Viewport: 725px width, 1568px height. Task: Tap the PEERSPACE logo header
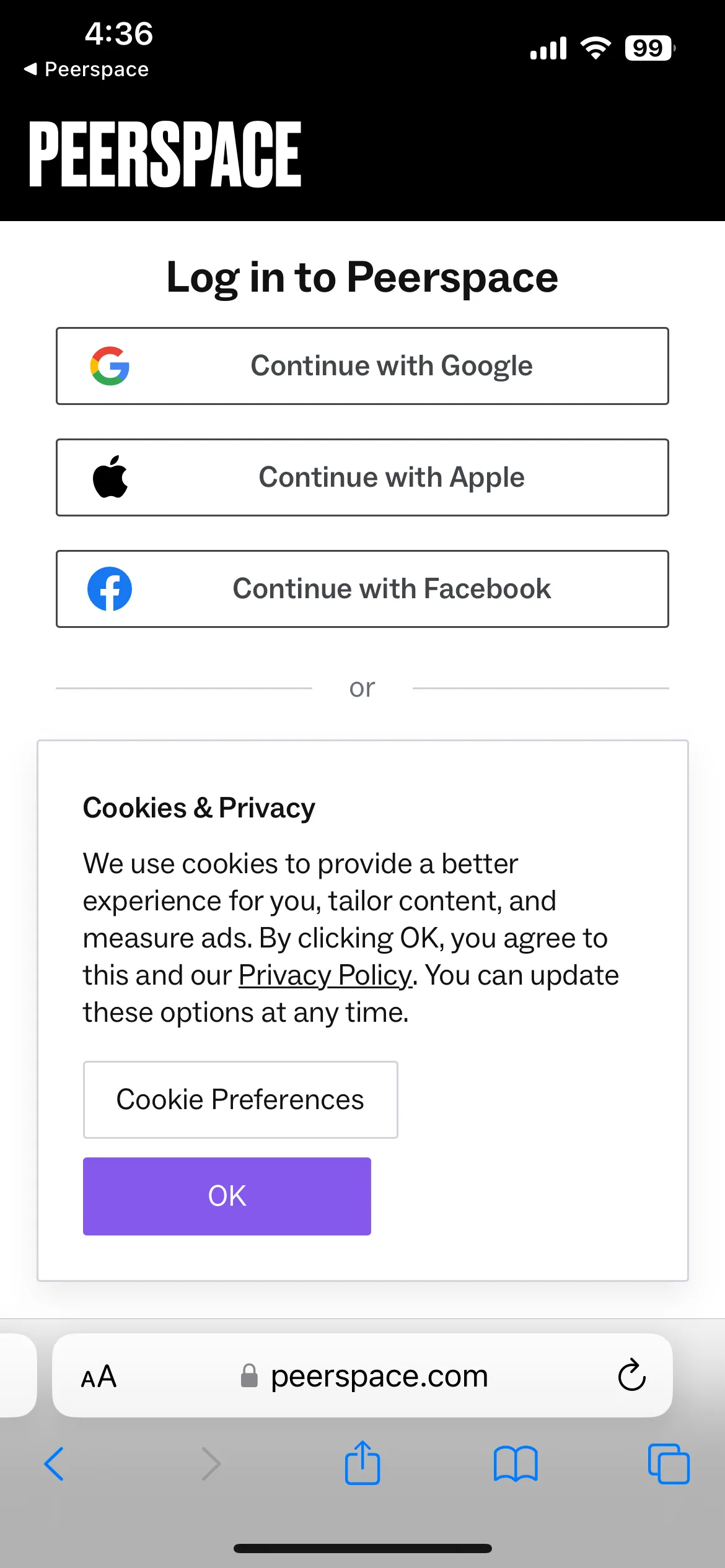click(x=165, y=154)
